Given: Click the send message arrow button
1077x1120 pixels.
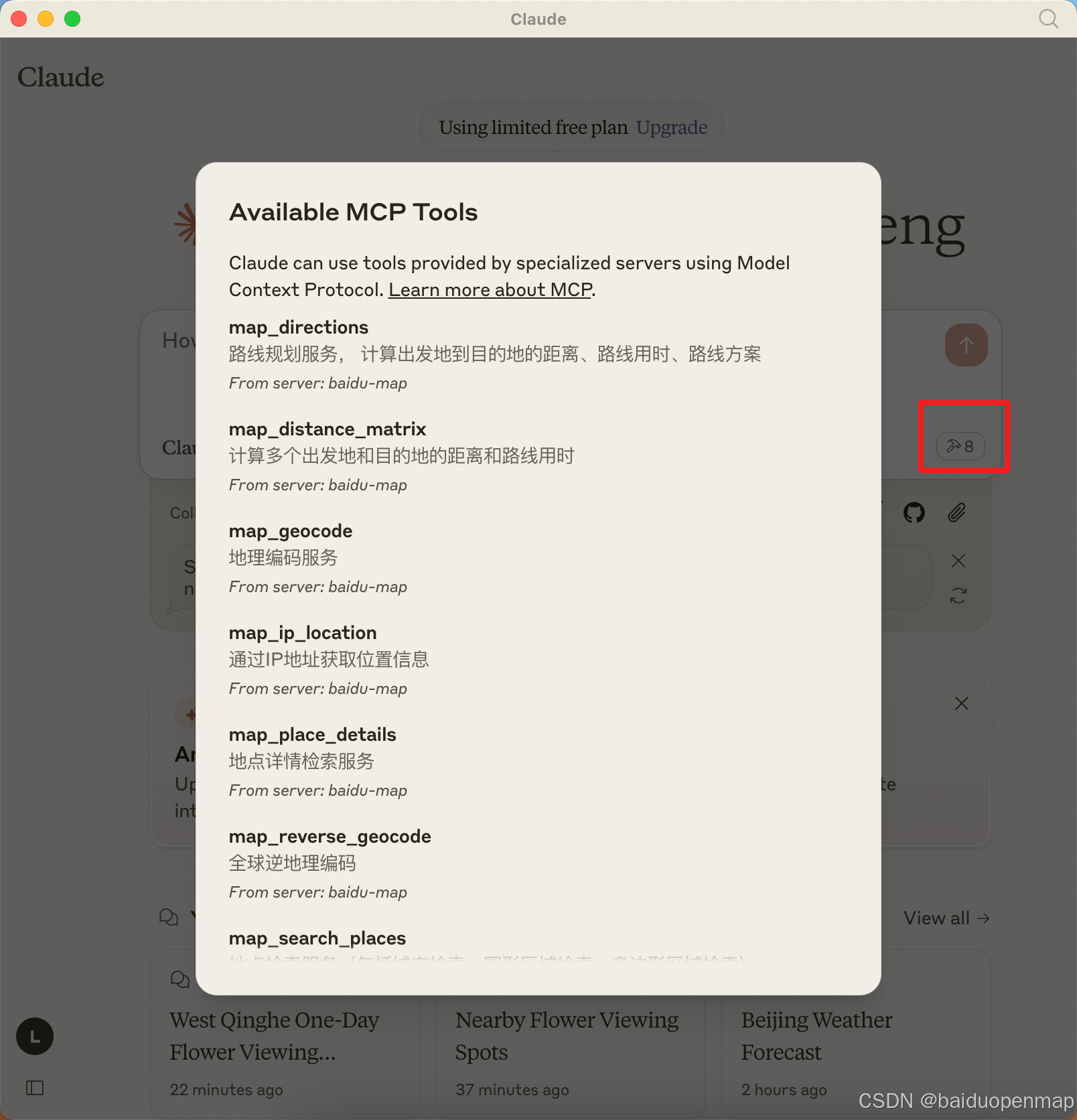Looking at the screenshot, I should point(966,345).
